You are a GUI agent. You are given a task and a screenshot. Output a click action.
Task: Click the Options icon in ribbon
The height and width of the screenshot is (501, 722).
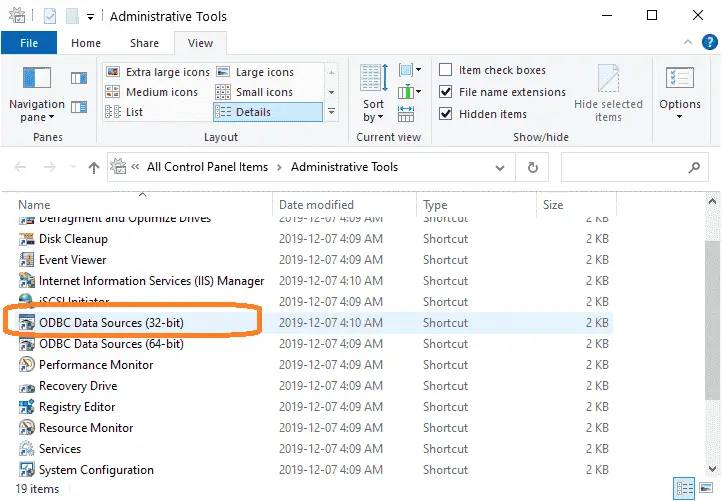[679, 80]
